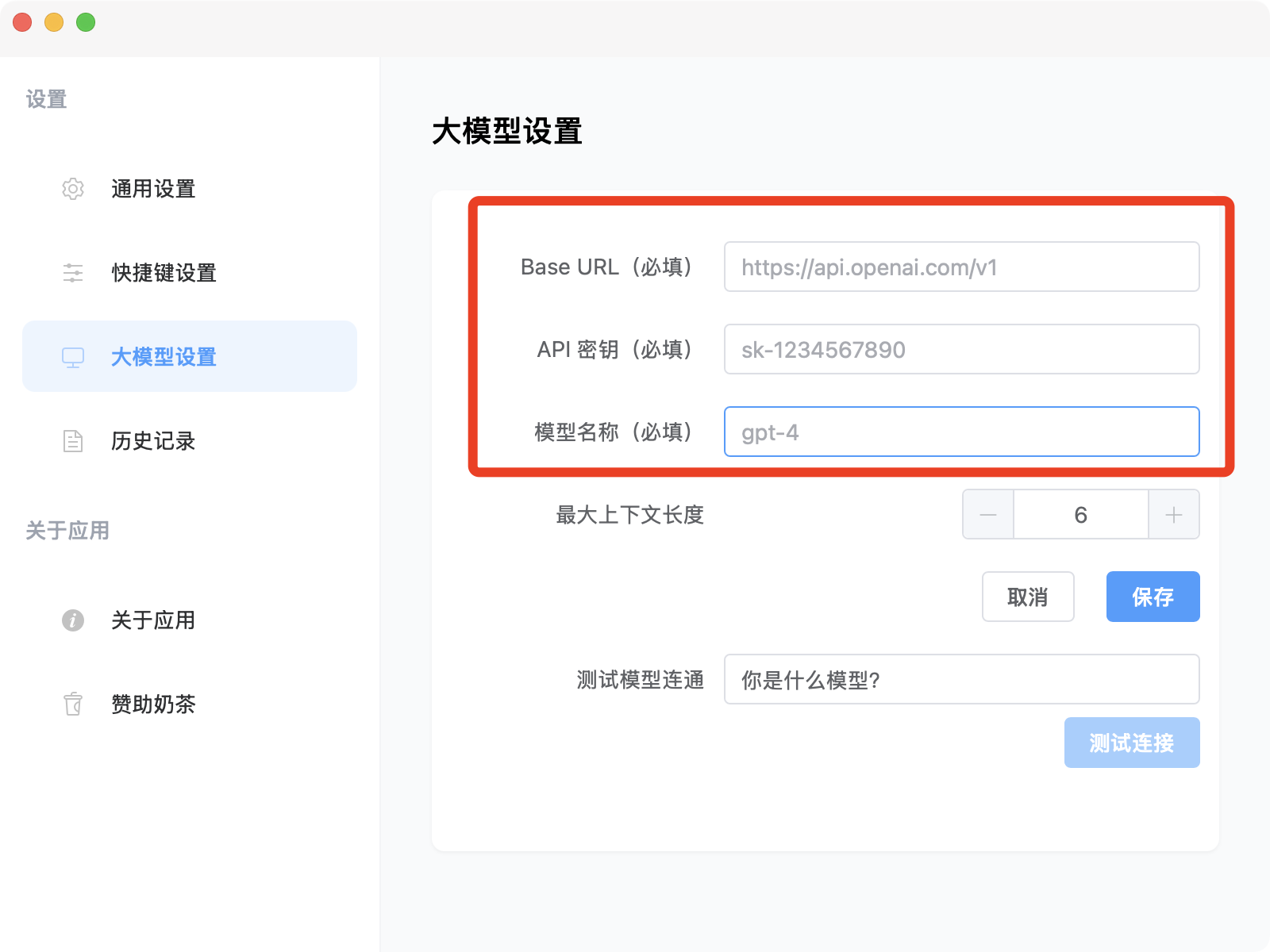
Task: Click the monitor icon beside 大模型设置
Action: tap(73, 357)
